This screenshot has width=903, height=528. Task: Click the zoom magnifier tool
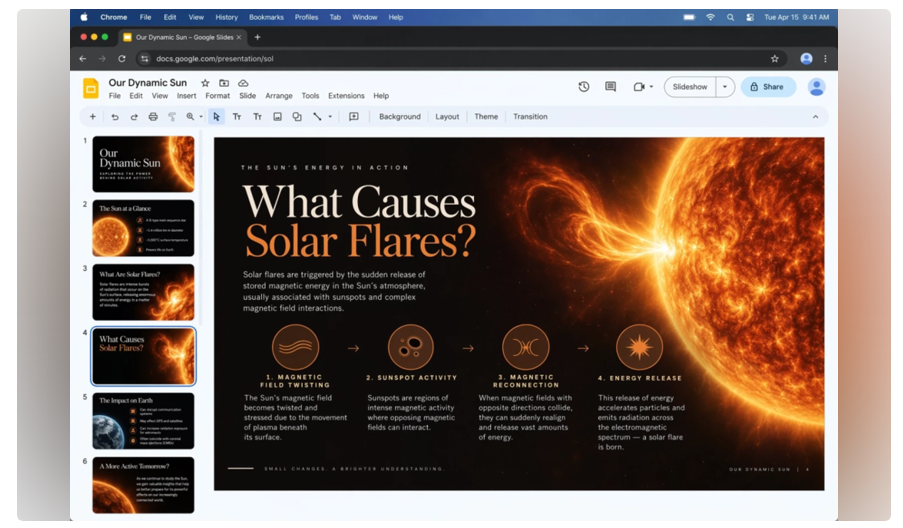tap(190, 117)
